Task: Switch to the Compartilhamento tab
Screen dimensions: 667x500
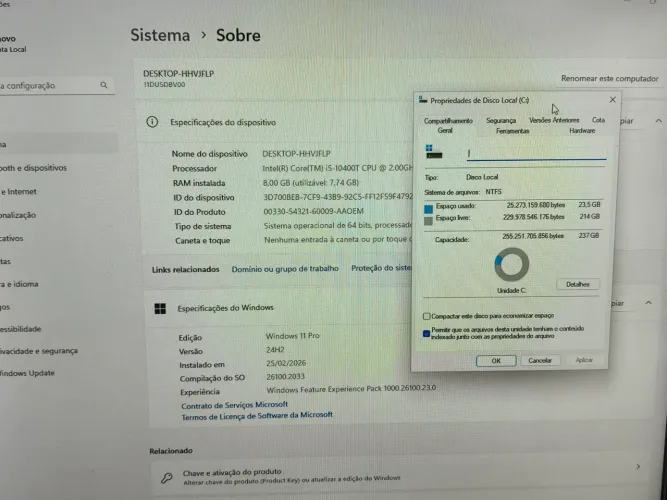Action: pos(448,121)
